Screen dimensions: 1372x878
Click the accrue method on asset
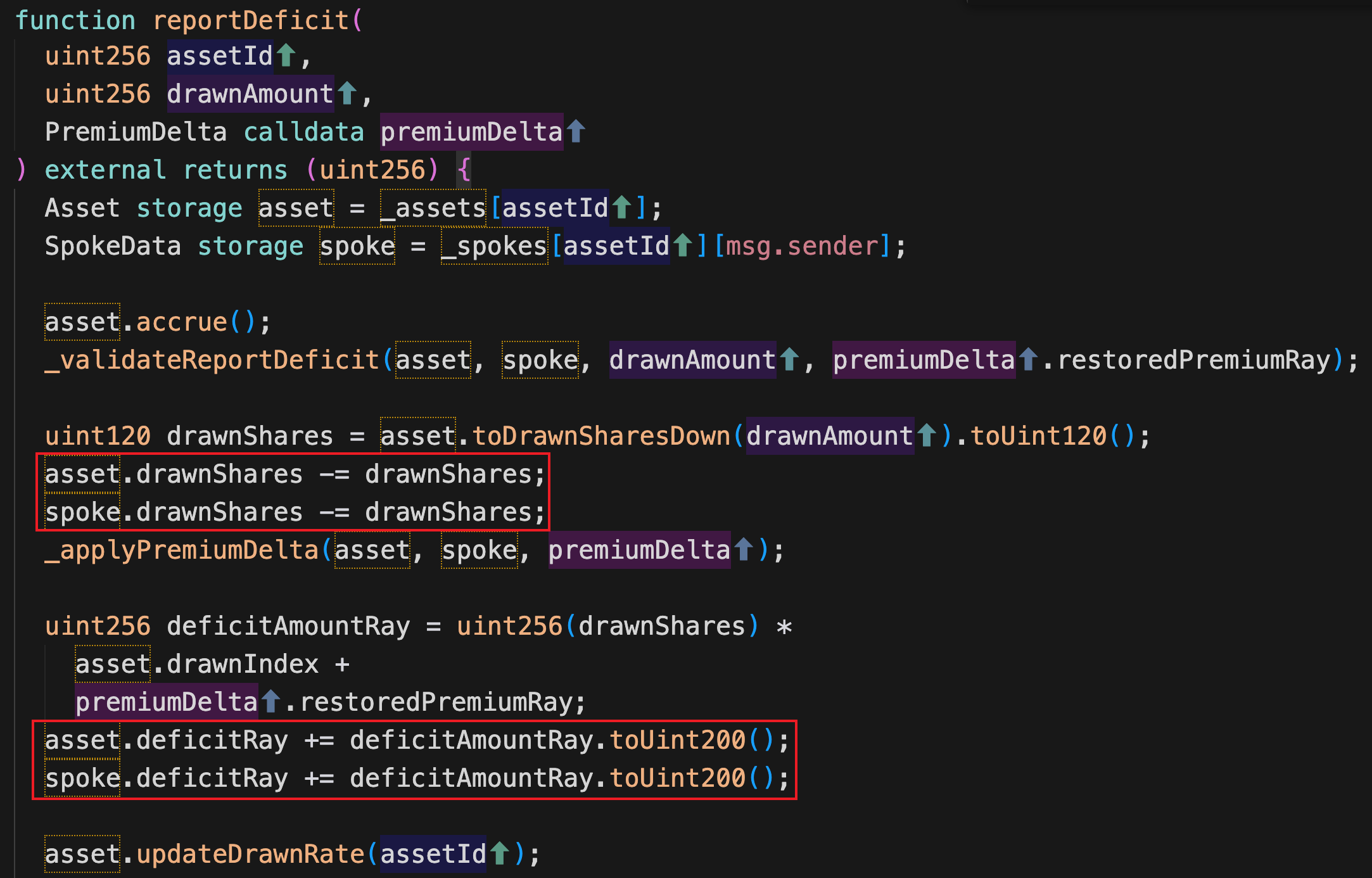tap(182, 322)
